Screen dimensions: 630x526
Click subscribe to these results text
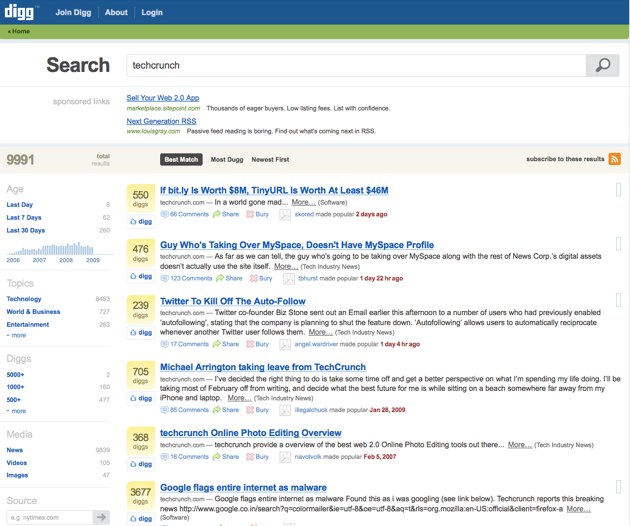pos(565,159)
